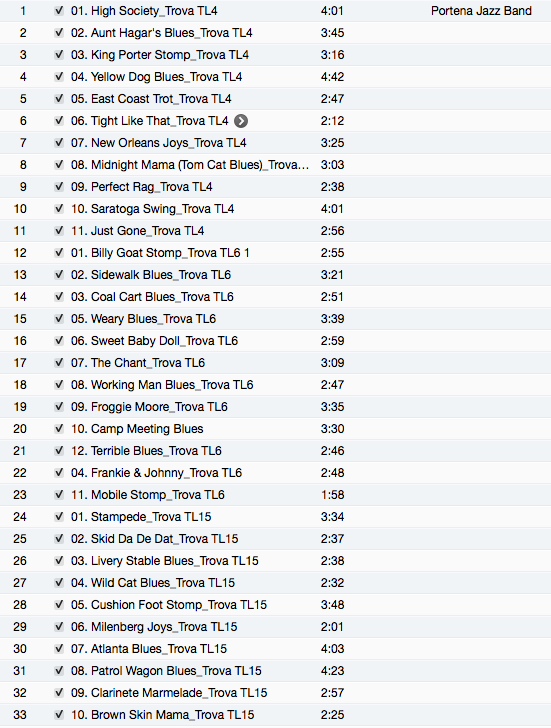Select Frankie & Johnny track title
The width and height of the screenshot is (551, 728).
[x=156, y=473]
